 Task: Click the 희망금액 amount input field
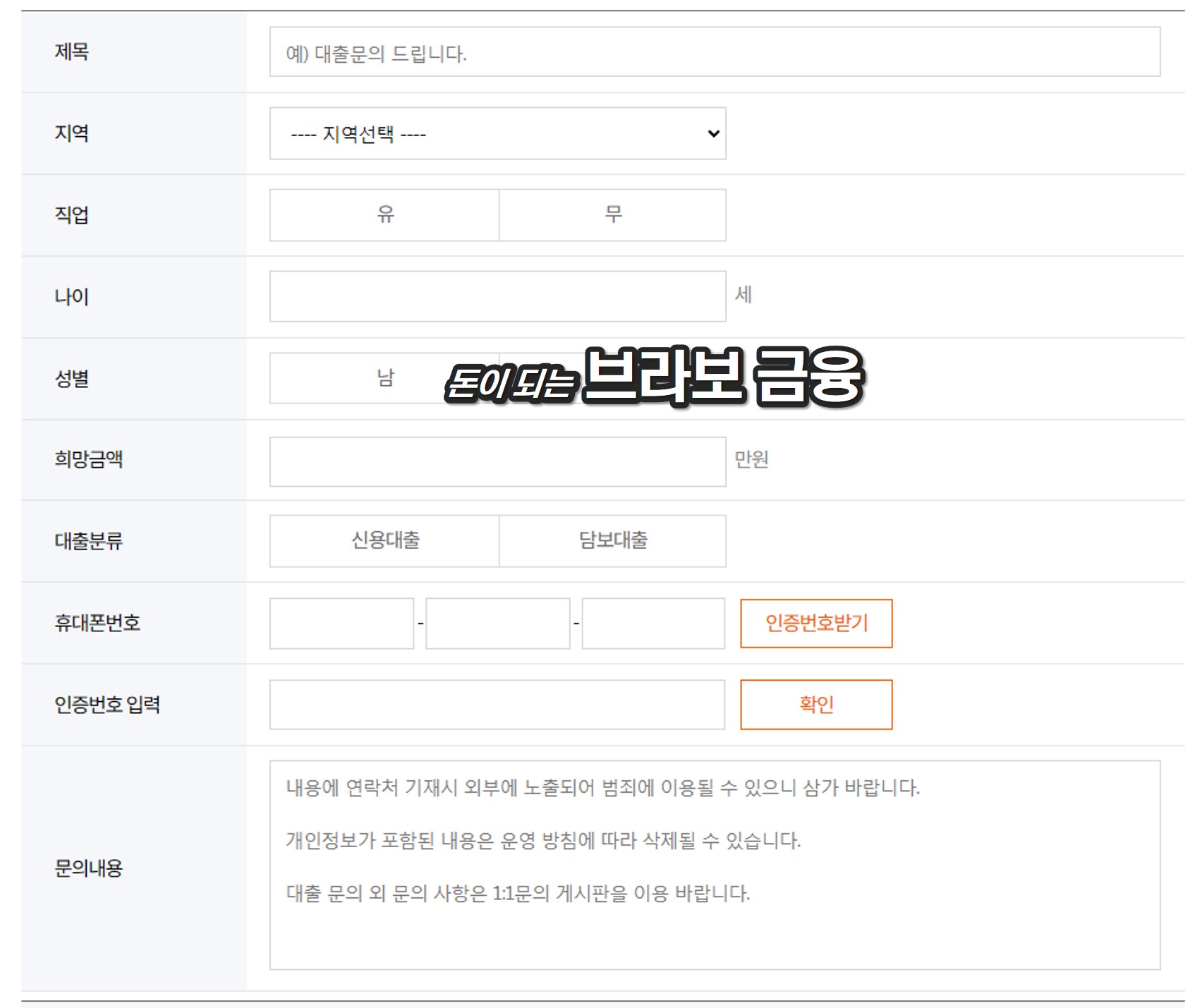click(x=497, y=461)
